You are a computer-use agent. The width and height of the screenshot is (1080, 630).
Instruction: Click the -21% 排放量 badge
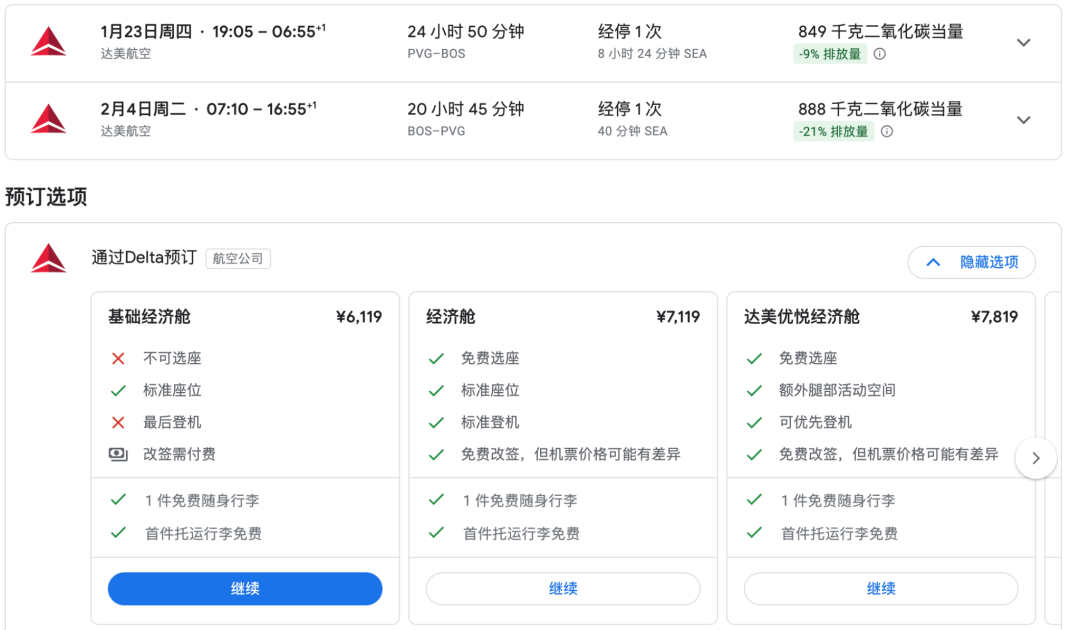coord(833,131)
